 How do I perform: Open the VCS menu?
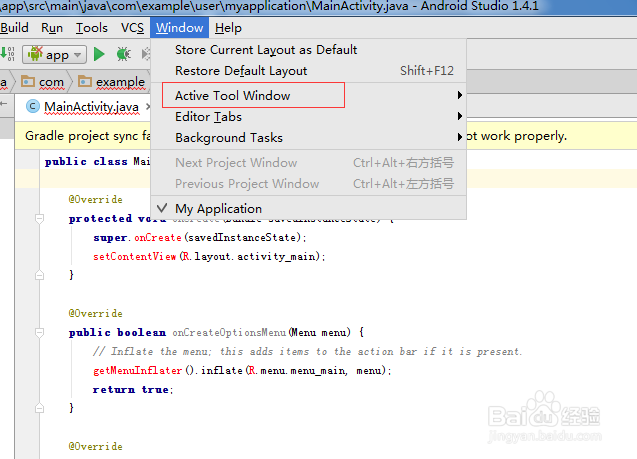pyautogui.click(x=132, y=28)
